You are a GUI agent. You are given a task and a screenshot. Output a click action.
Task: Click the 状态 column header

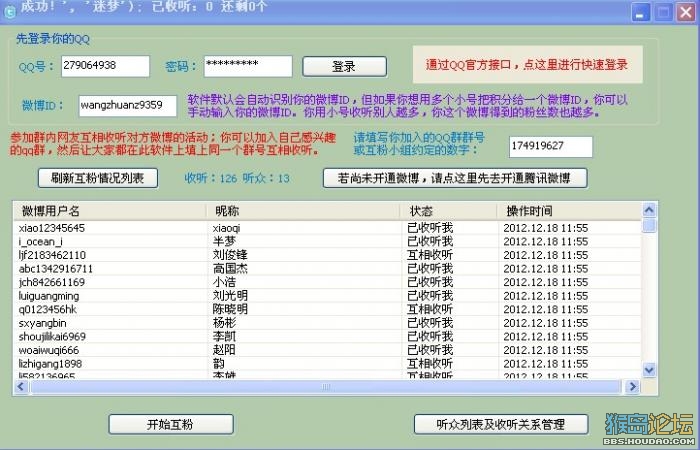[x=448, y=211]
